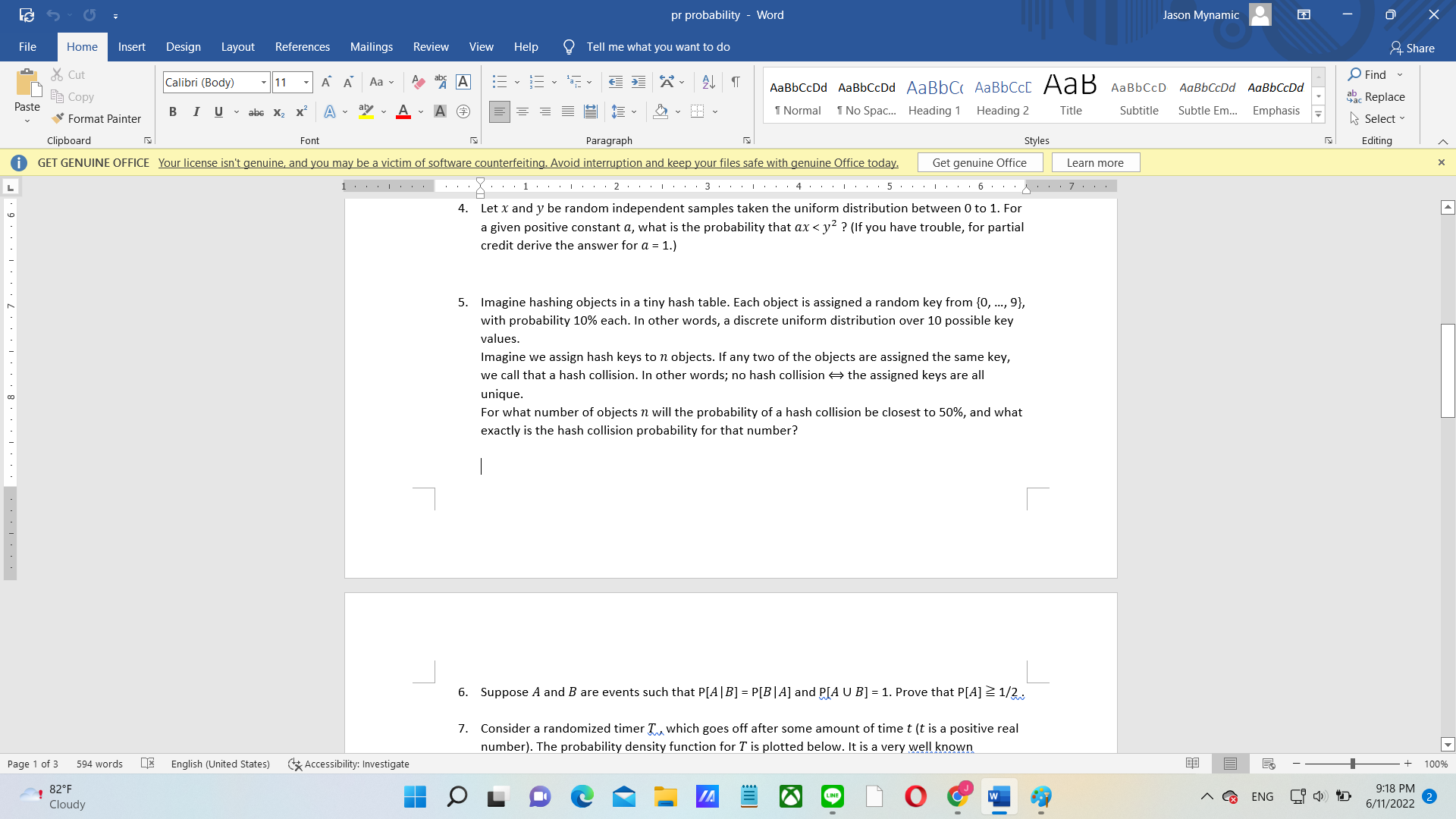Open the References ribbon tab
Viewport: 1456px width, 819px height.
tap(302, 47)
